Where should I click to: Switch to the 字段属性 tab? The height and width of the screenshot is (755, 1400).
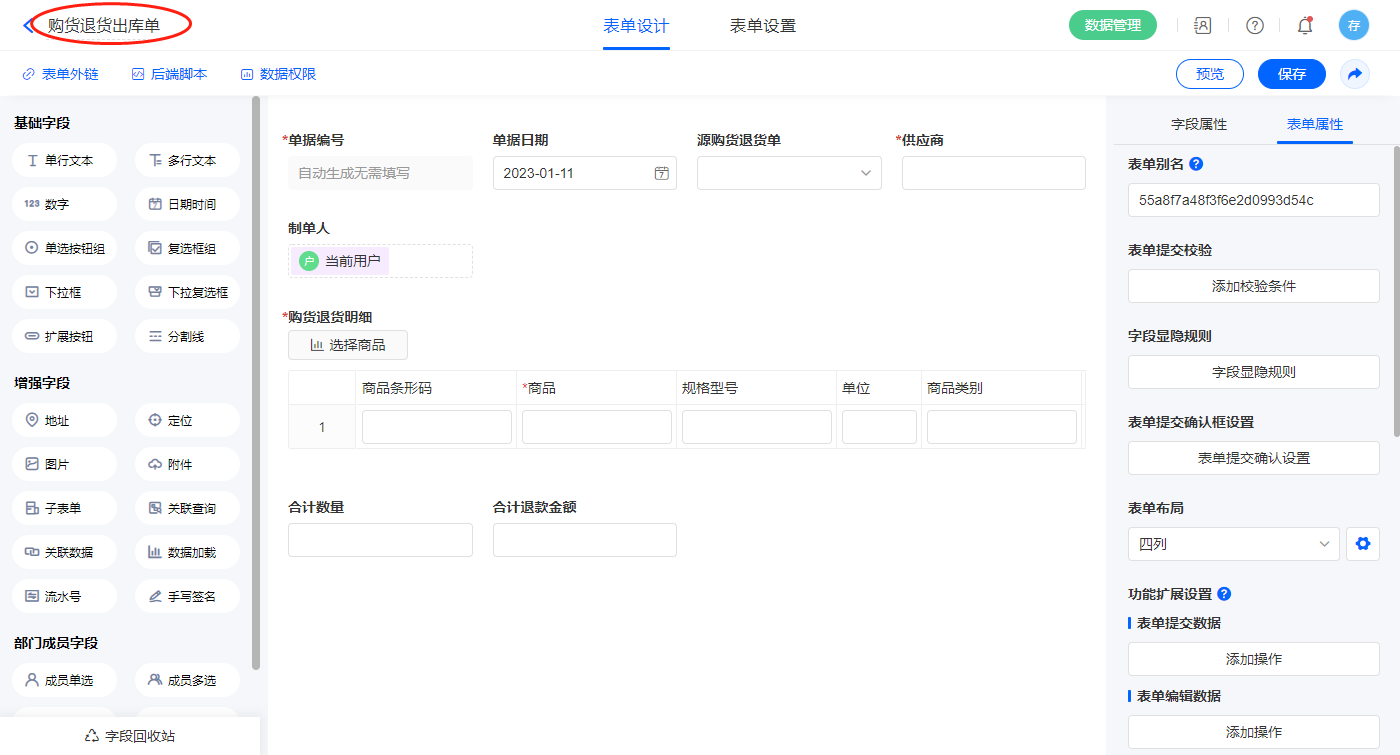(x=1198, y=124)
